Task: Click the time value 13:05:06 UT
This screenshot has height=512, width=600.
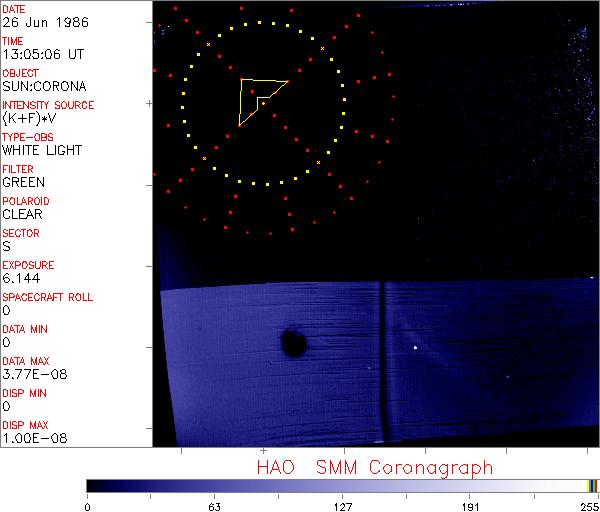Action: pos(42,55)
